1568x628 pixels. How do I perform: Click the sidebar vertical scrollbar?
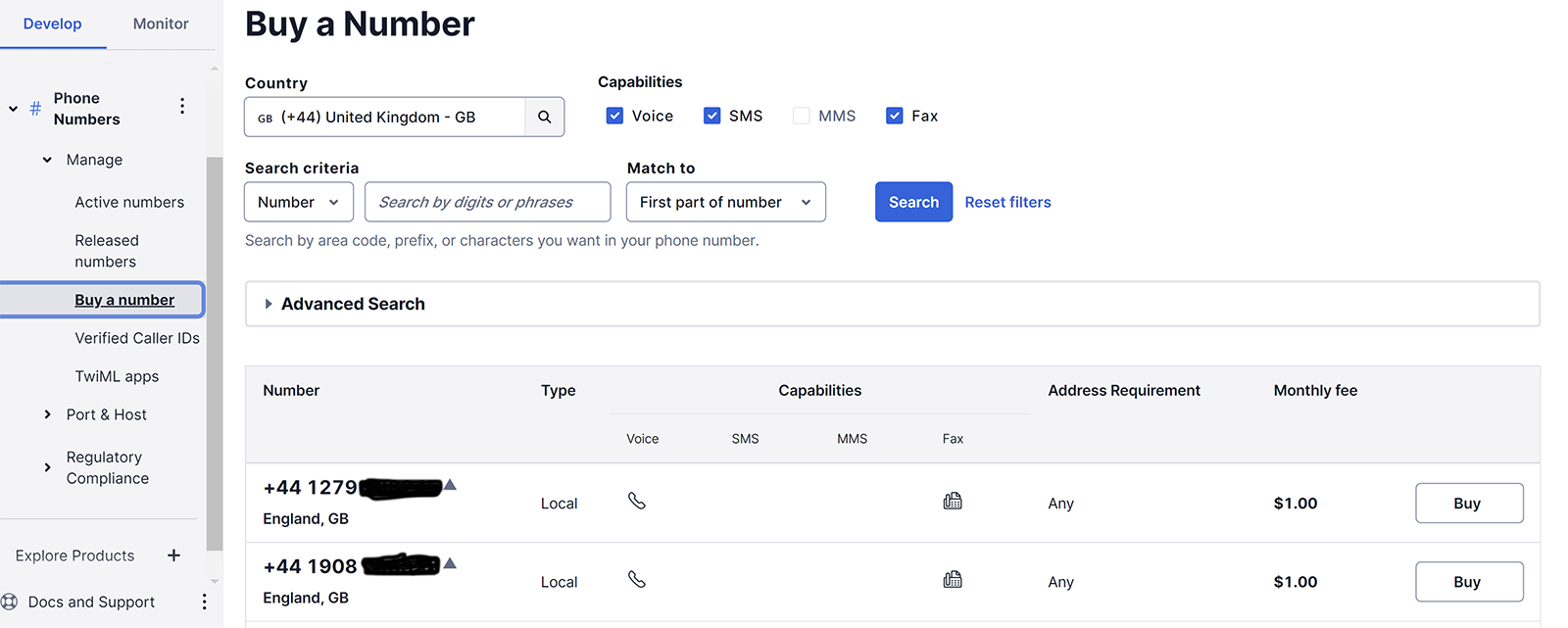214,353
